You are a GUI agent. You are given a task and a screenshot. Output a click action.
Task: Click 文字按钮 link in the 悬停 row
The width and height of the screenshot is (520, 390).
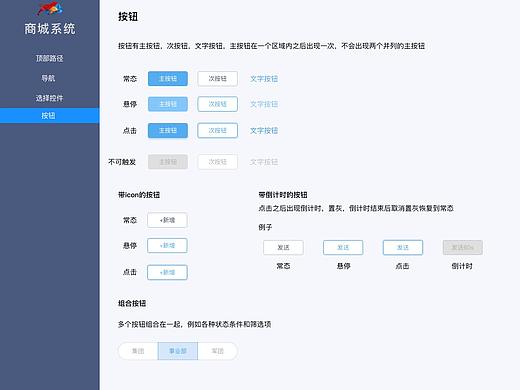tap(264, 104)
